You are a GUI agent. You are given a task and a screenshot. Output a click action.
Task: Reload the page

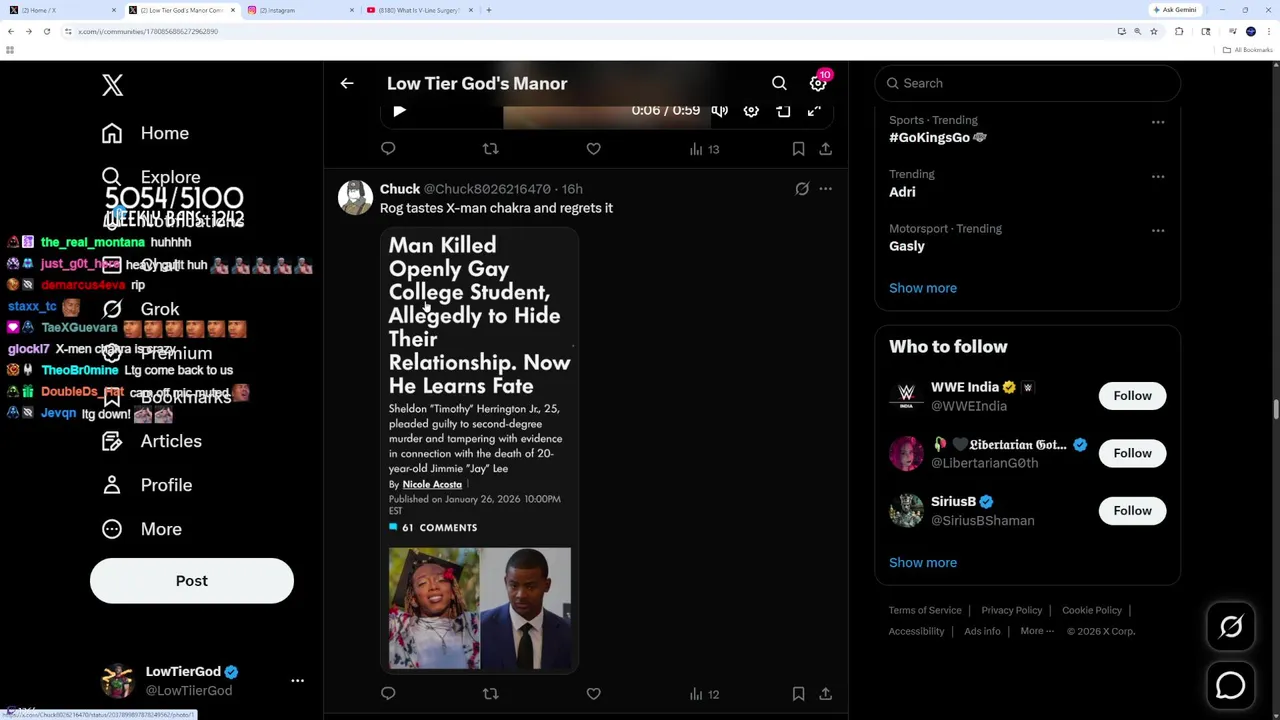(x=46, y=32)
